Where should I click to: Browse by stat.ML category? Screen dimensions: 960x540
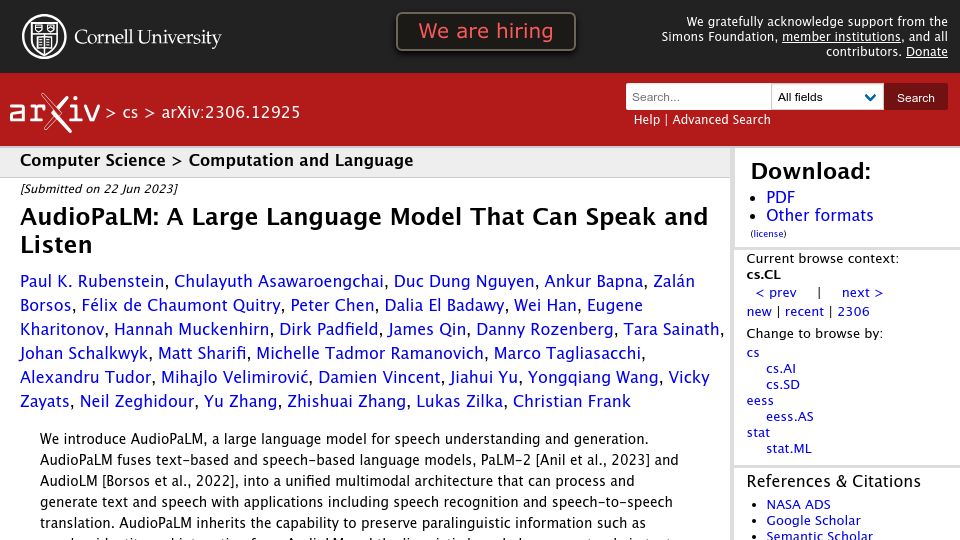click(x=789, y=448)
